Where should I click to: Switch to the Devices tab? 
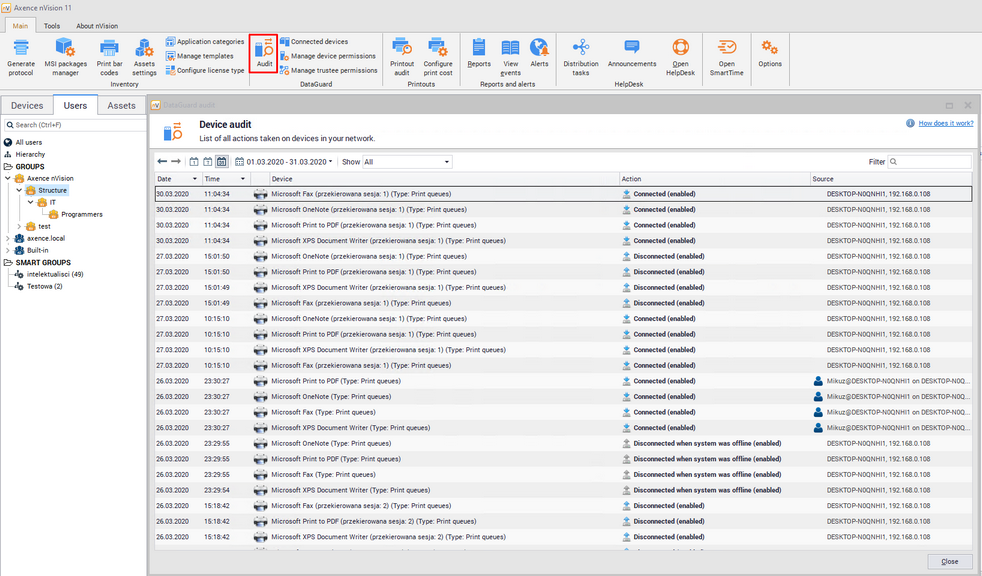tap(27, 105)
